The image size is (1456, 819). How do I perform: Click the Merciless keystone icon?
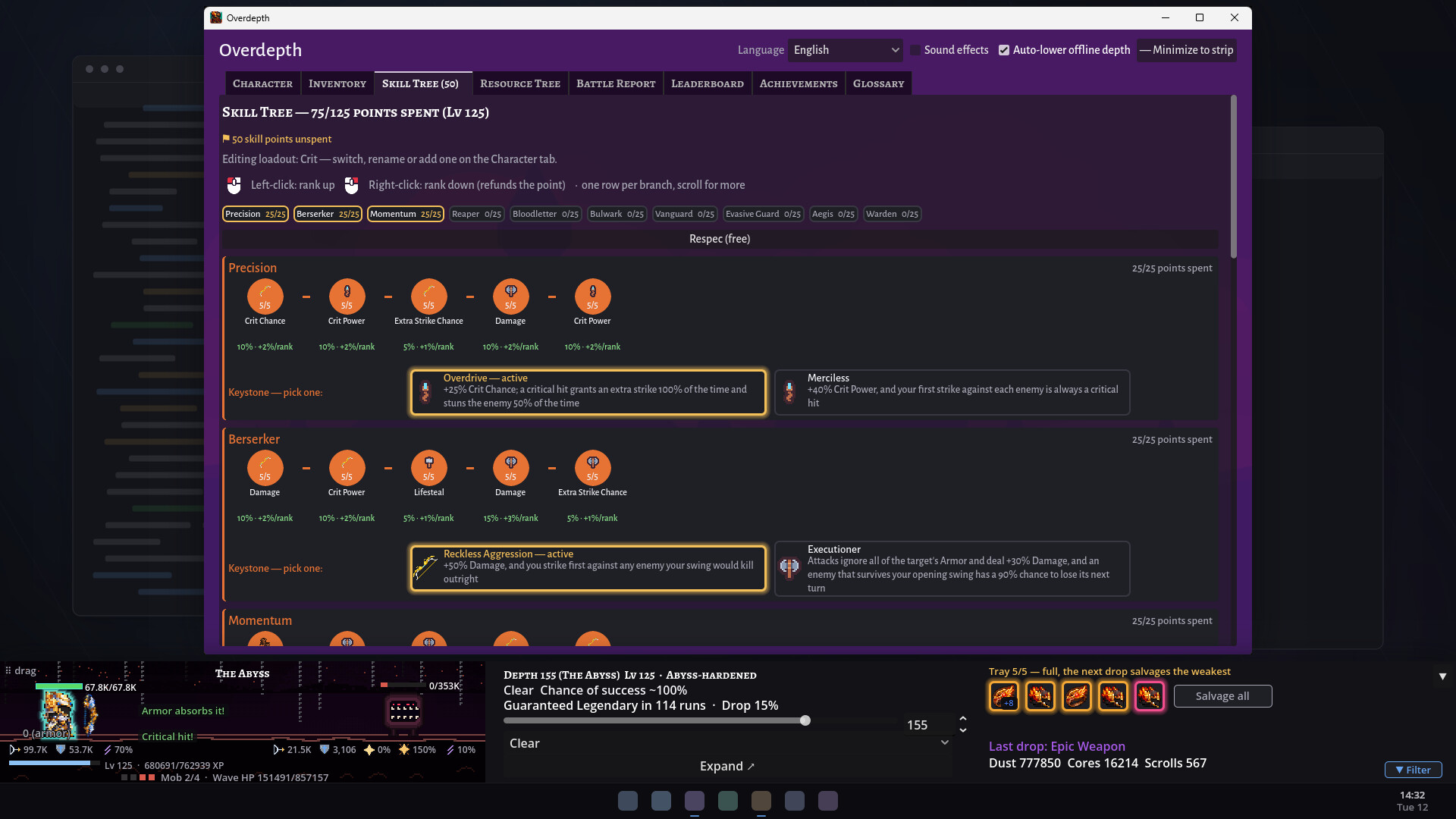pos(789,392)
